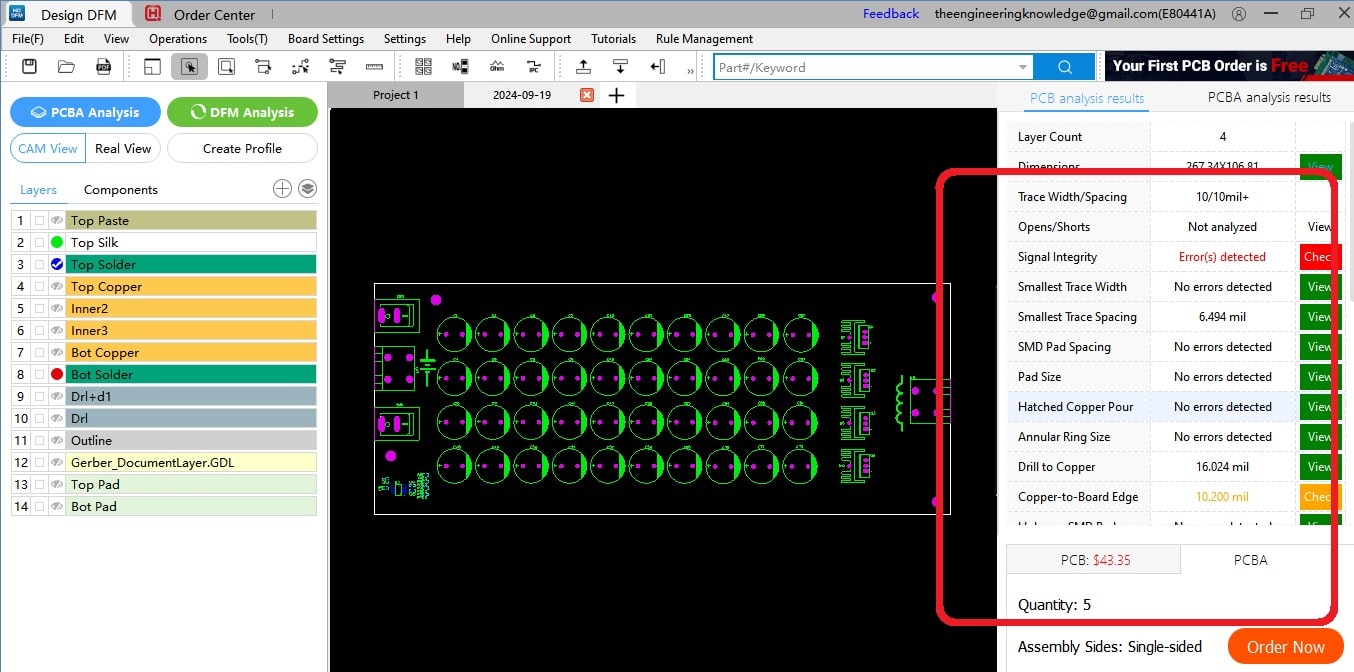Toggle eye visibility of Drl+d1 layer
This screenshot has width=1354, height=672.
click(x=57, y=396)
